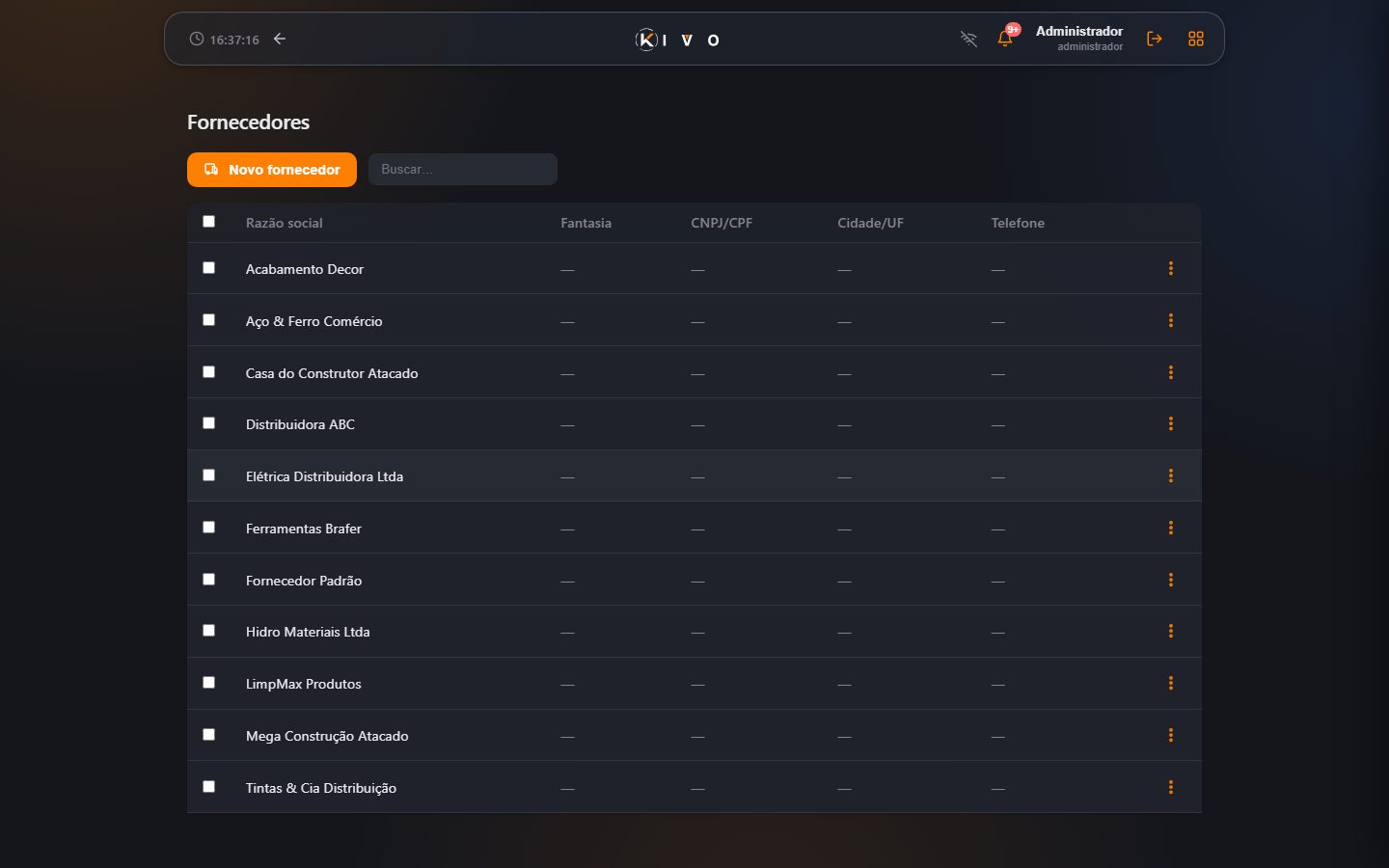Click the KIVO logo

677,40
